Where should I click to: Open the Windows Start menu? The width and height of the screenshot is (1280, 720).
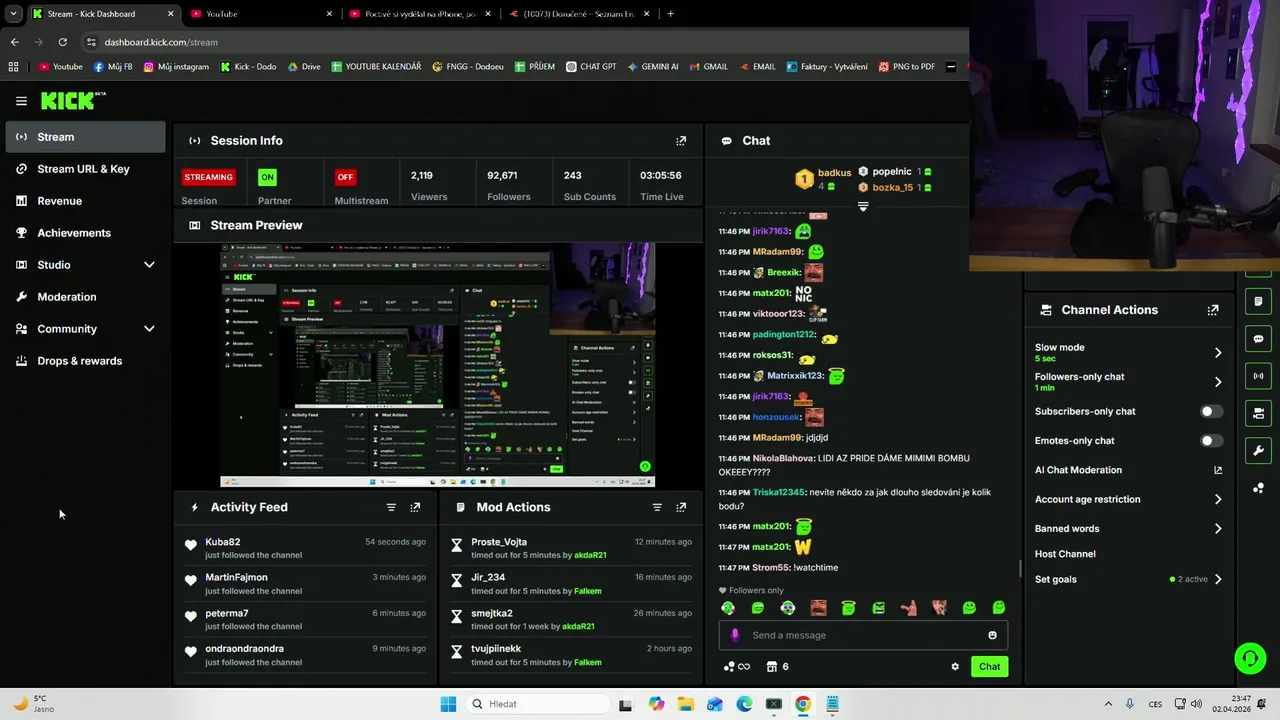click(447, 704)
